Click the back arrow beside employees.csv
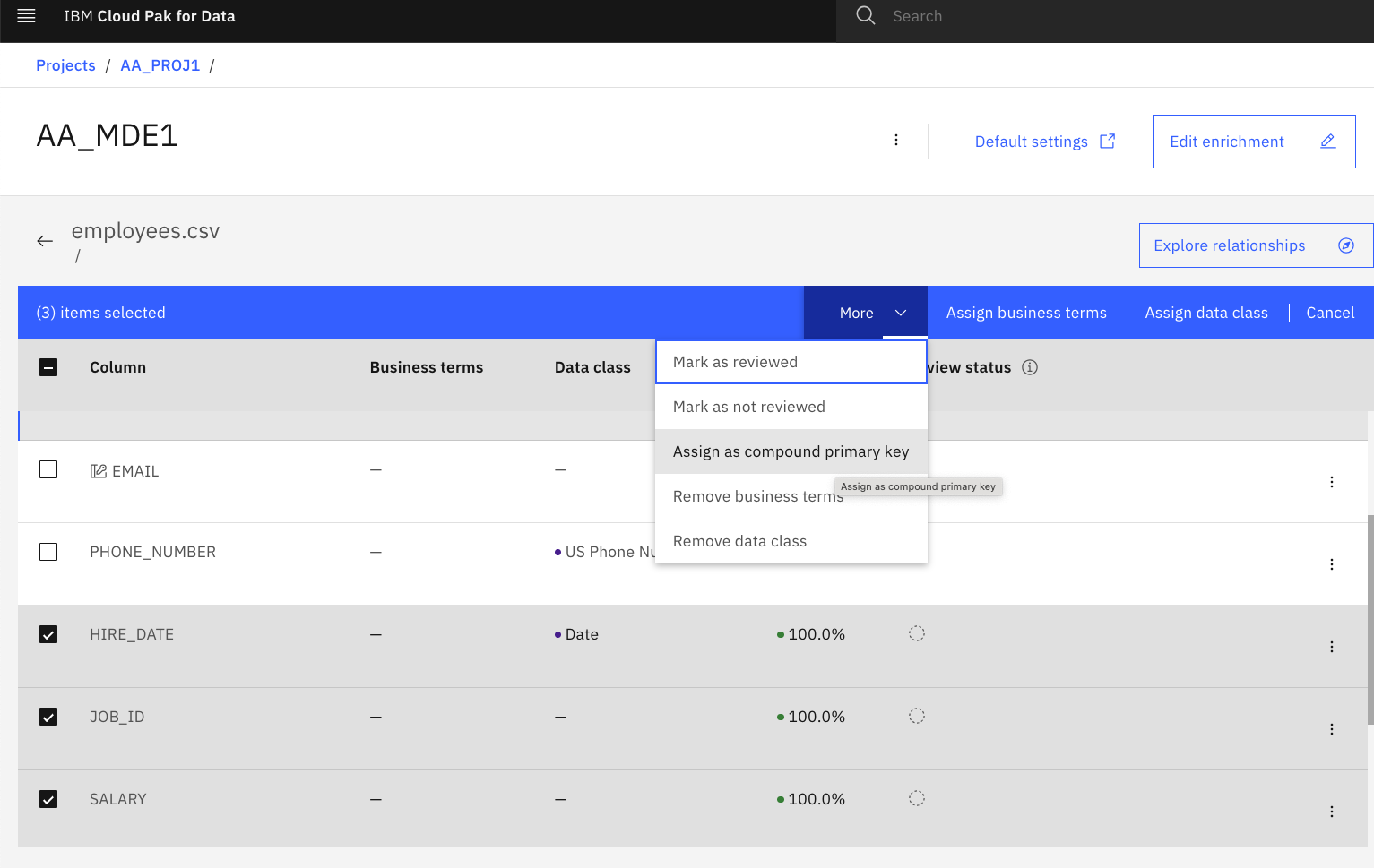The height and width of the screenshot is (868, 1374). (45, 241)
